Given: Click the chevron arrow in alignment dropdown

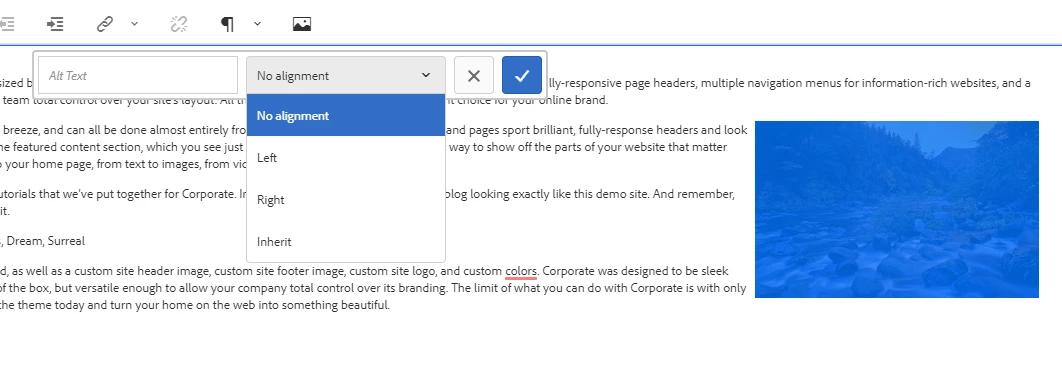Looking at the screenshot, I should point(425,75).
